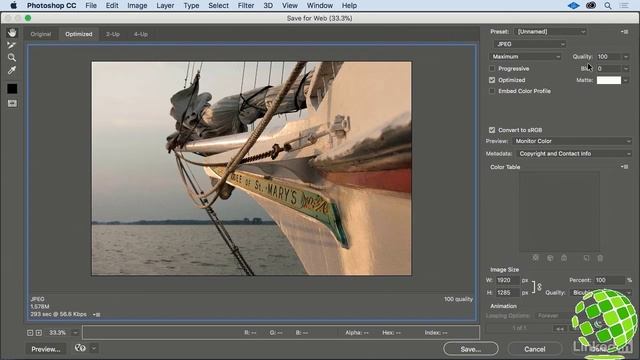
Task: Open the Apple menu
Action: 13,5
